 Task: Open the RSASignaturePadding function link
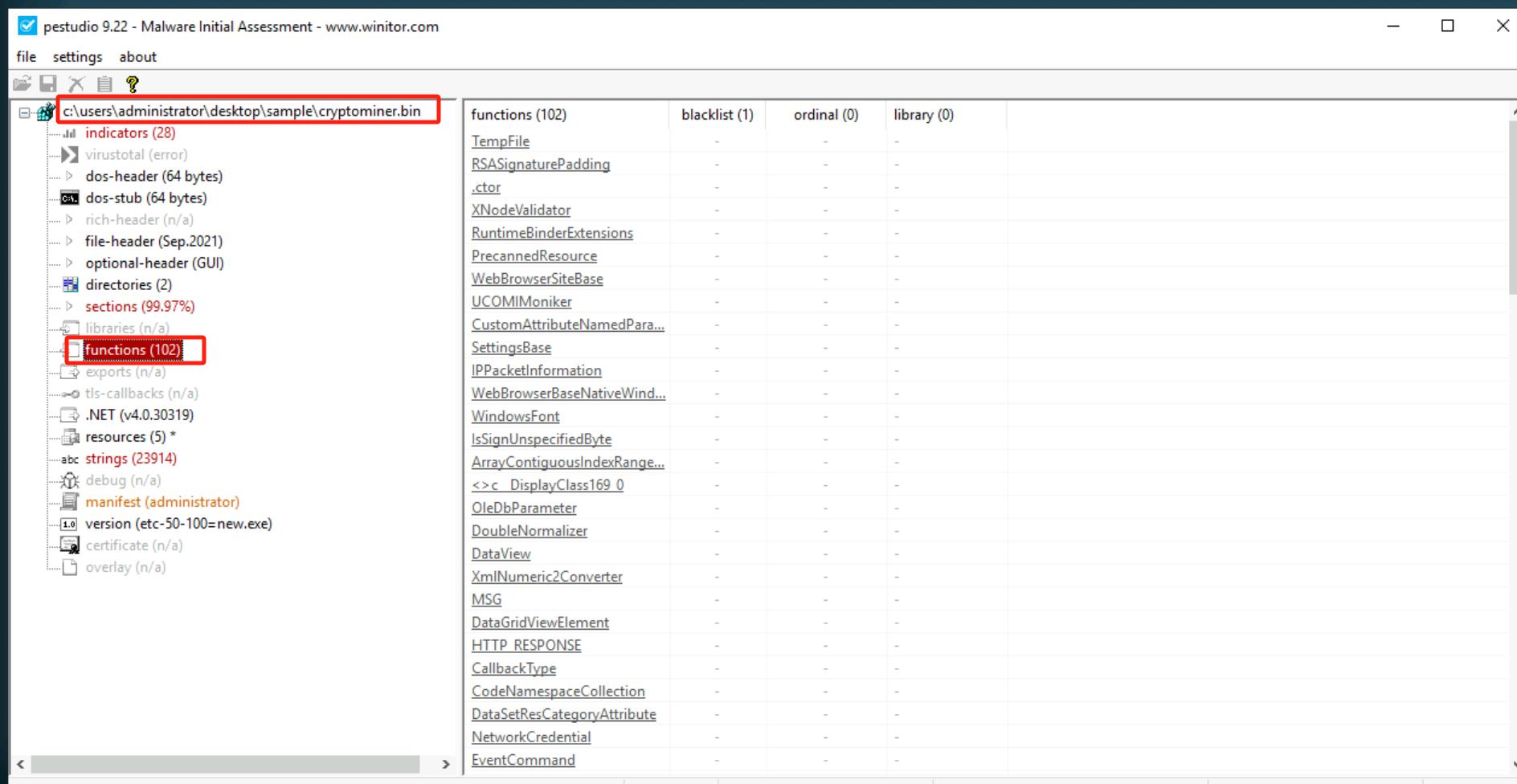pyautogui.click(x=540, y=165)
